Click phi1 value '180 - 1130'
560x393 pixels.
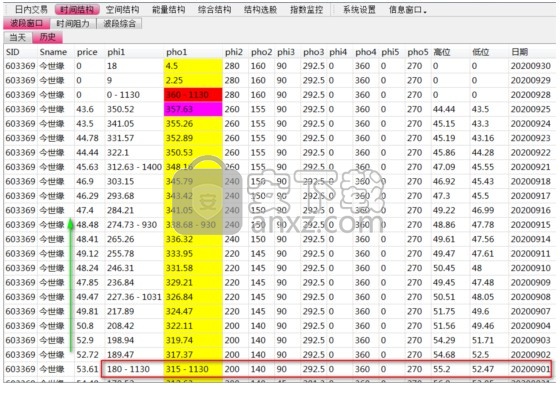(x=128, y=369)
